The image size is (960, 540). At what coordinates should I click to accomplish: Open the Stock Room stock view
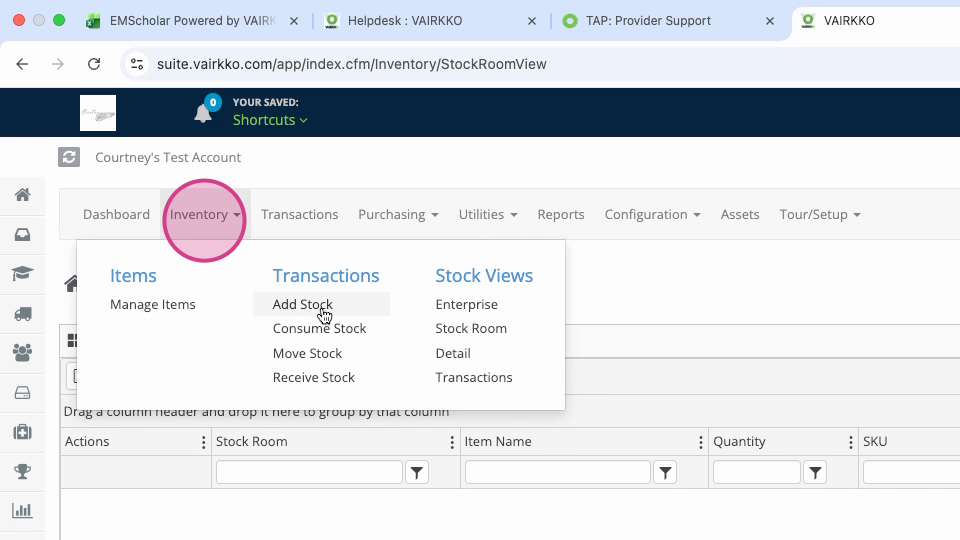[471, 329]
